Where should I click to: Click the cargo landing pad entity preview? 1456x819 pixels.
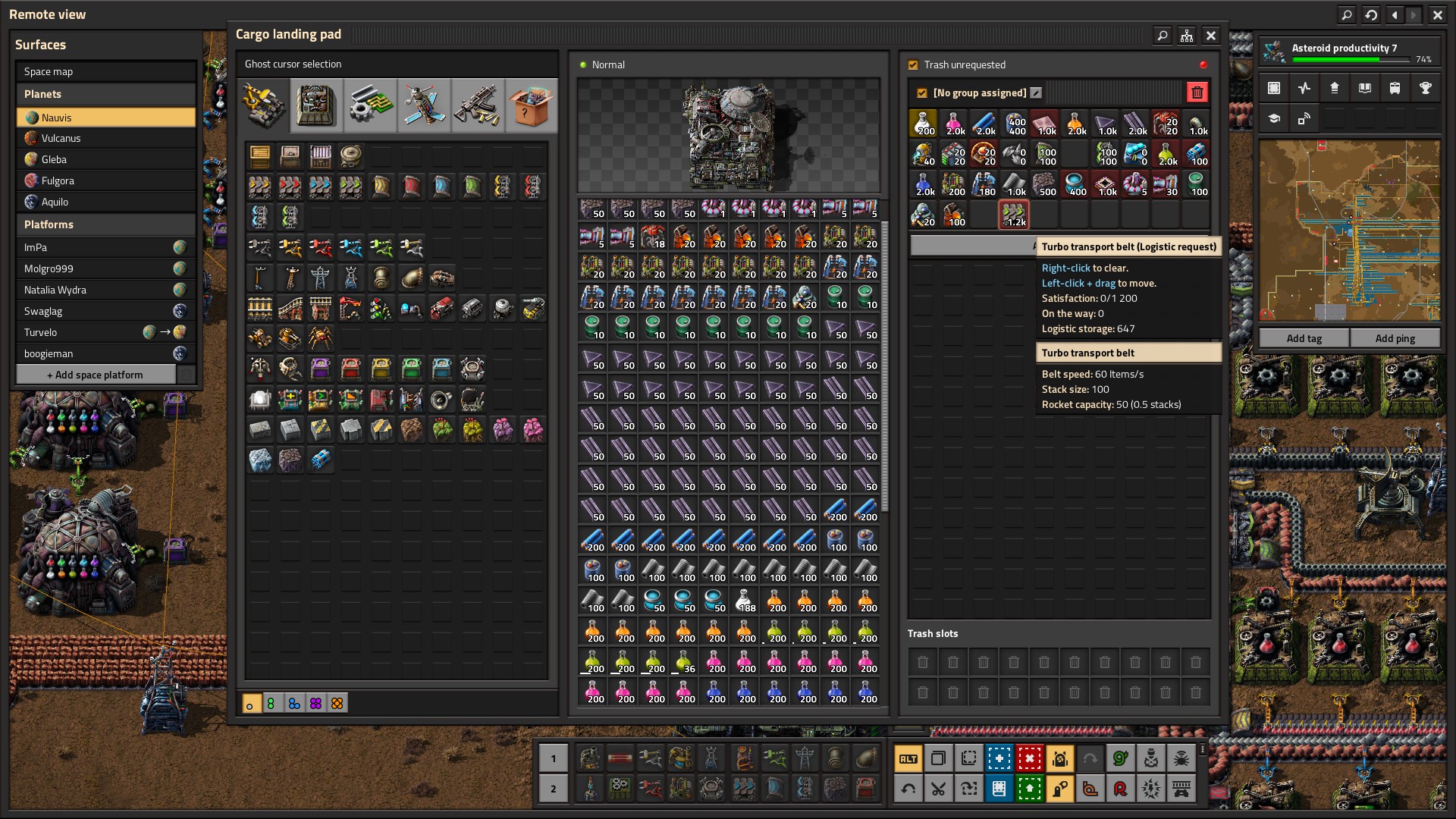729,136
